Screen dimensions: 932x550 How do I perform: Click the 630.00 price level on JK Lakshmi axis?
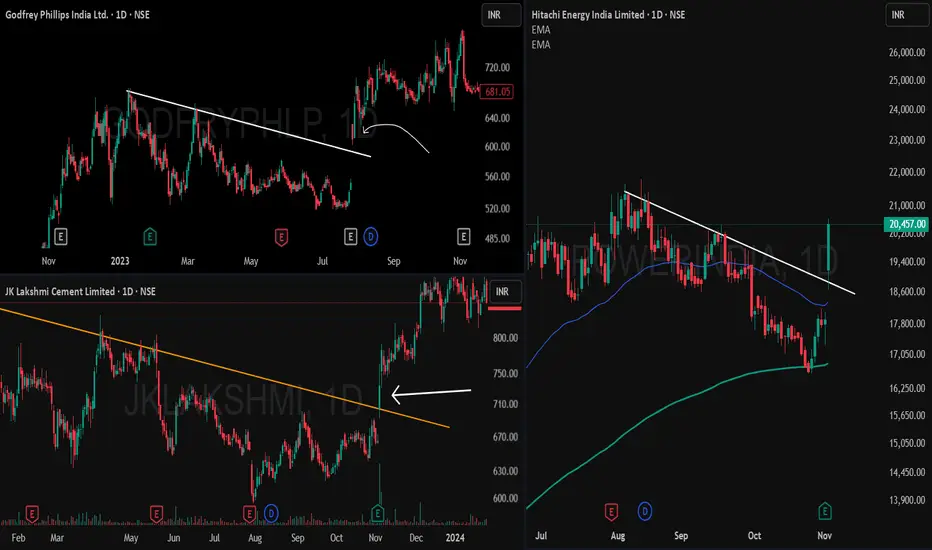click(505, 471)
